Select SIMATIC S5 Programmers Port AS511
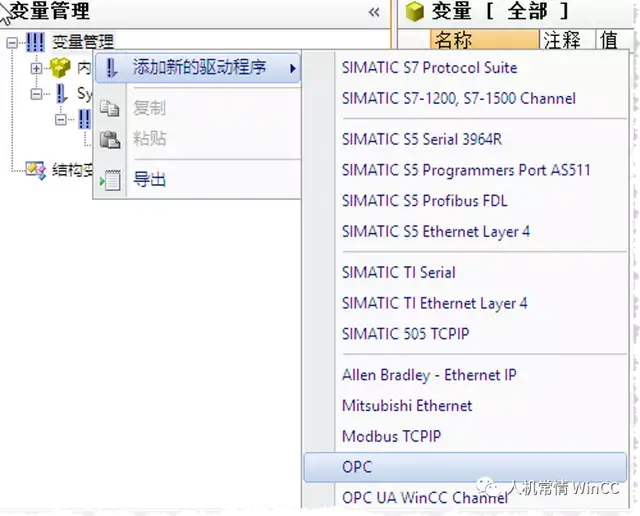The width and height of the screenshot is (640, 516). (466, 170)
